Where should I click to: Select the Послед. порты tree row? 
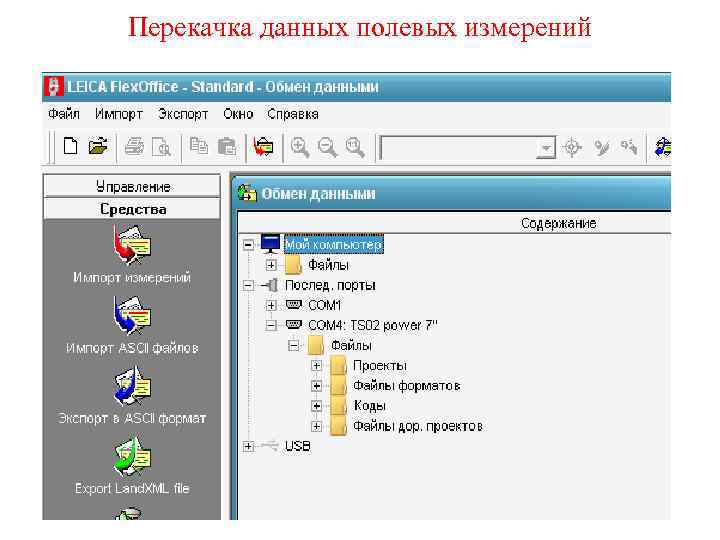(330, 285)
